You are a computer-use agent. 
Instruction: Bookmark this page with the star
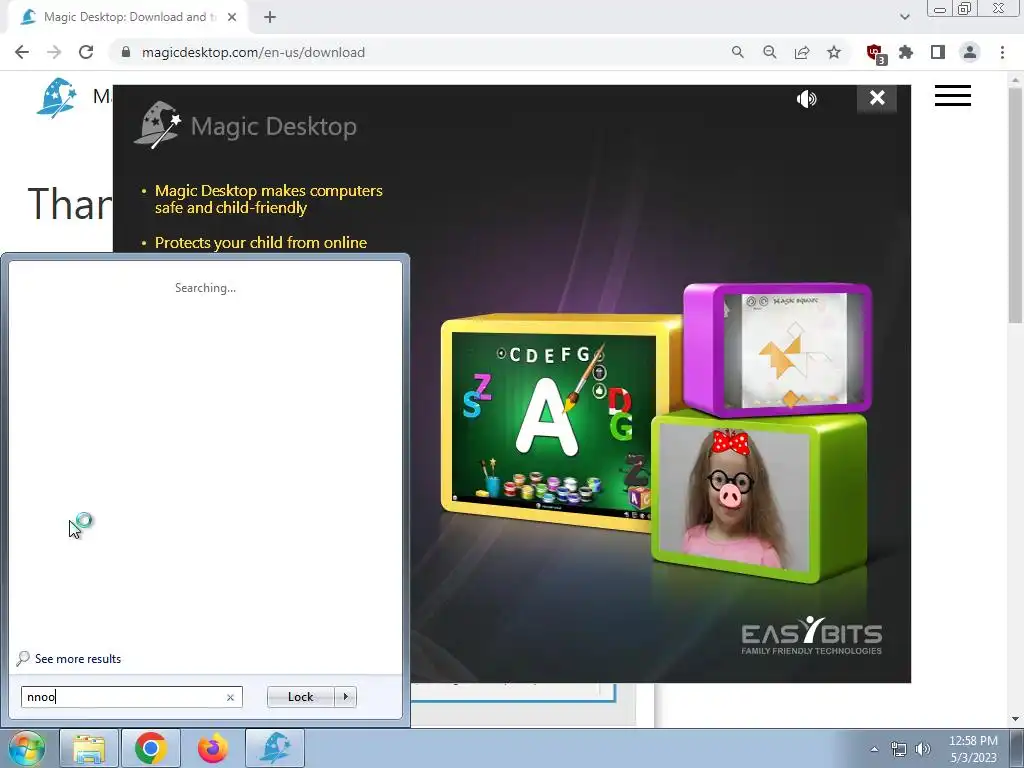point(834,52)
